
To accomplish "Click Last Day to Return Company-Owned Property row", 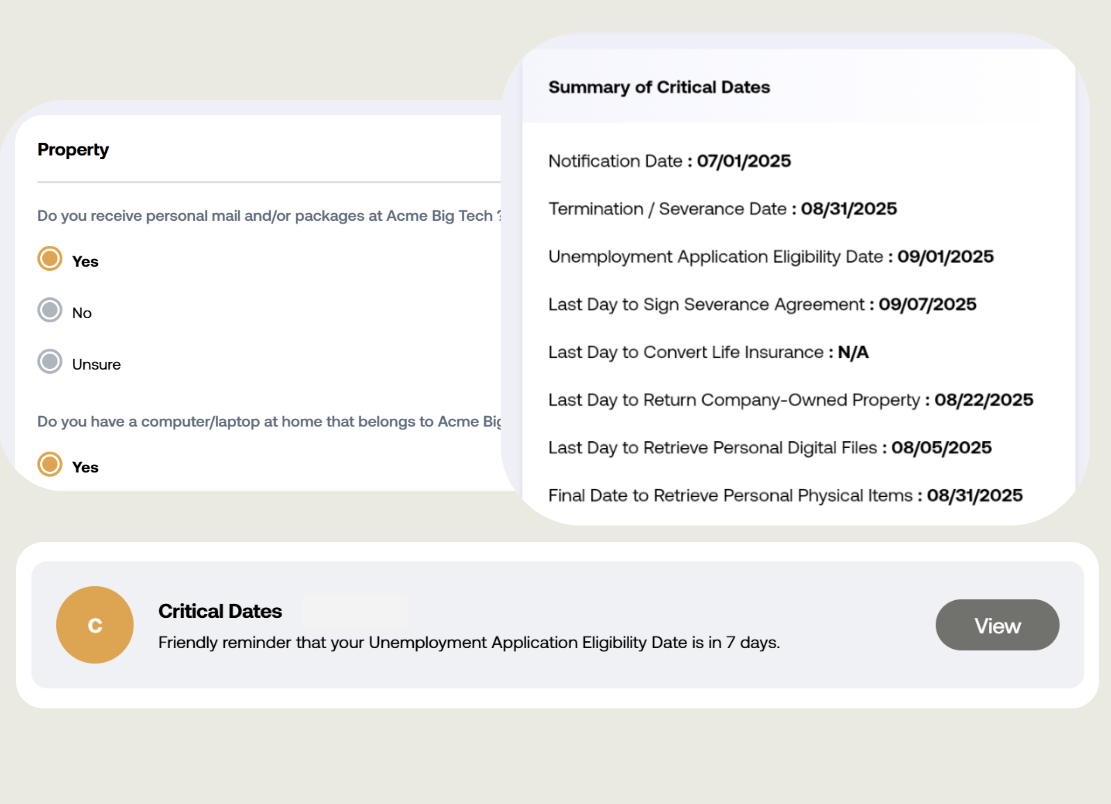I will pyautogui.click(x=791, y=400).
